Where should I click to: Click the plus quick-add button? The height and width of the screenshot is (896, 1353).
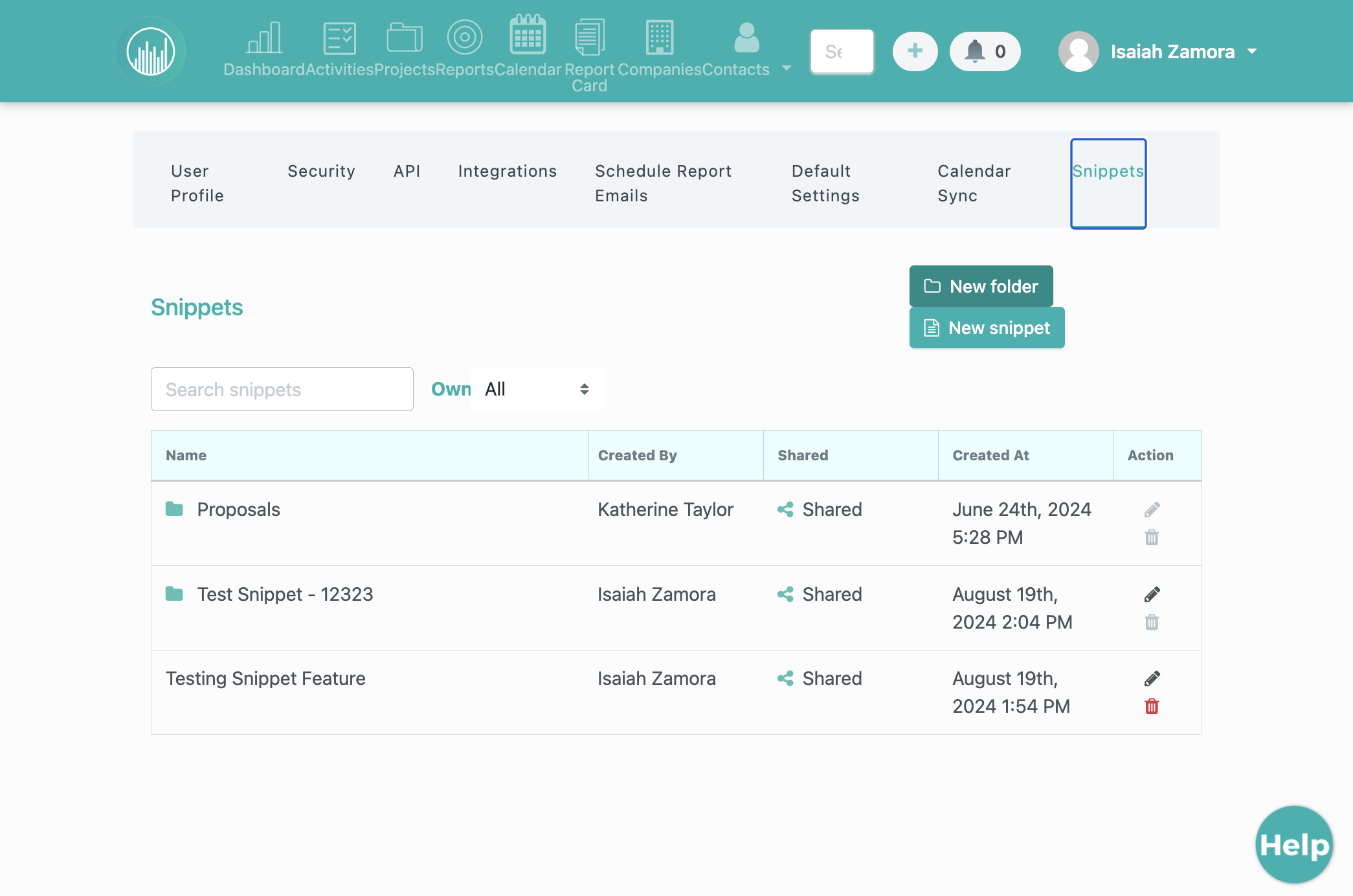tap(915, 51)
